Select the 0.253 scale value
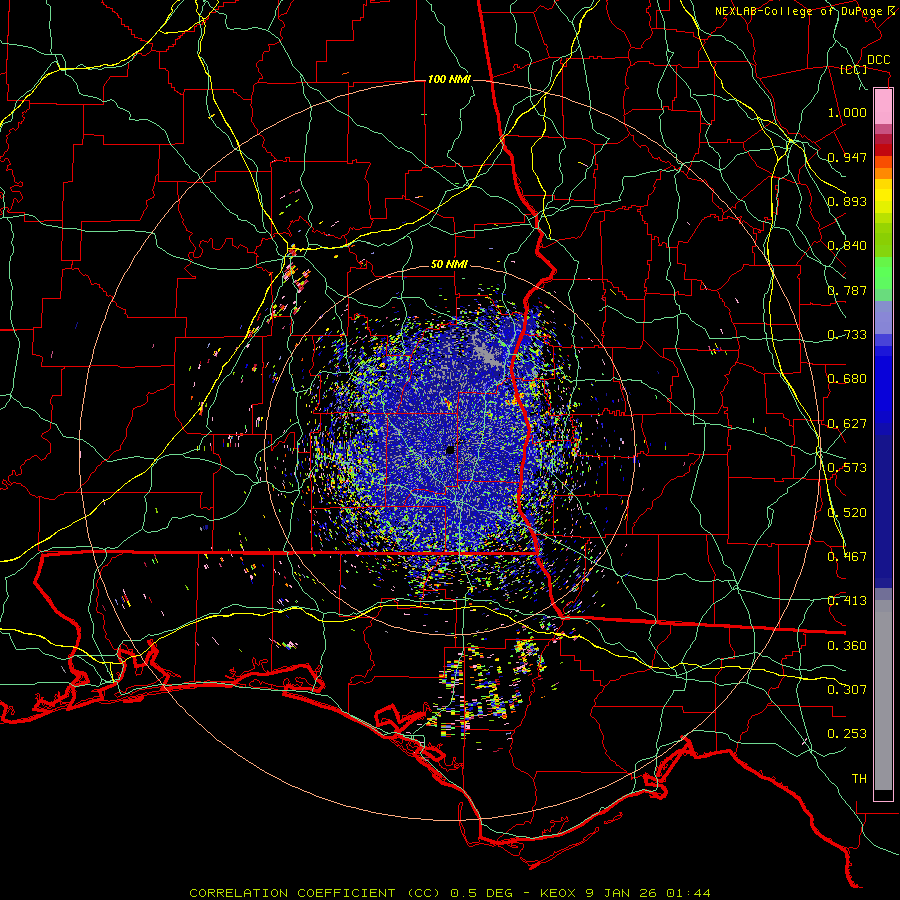Viewport: 900px width, 900px height. [847, 734]
